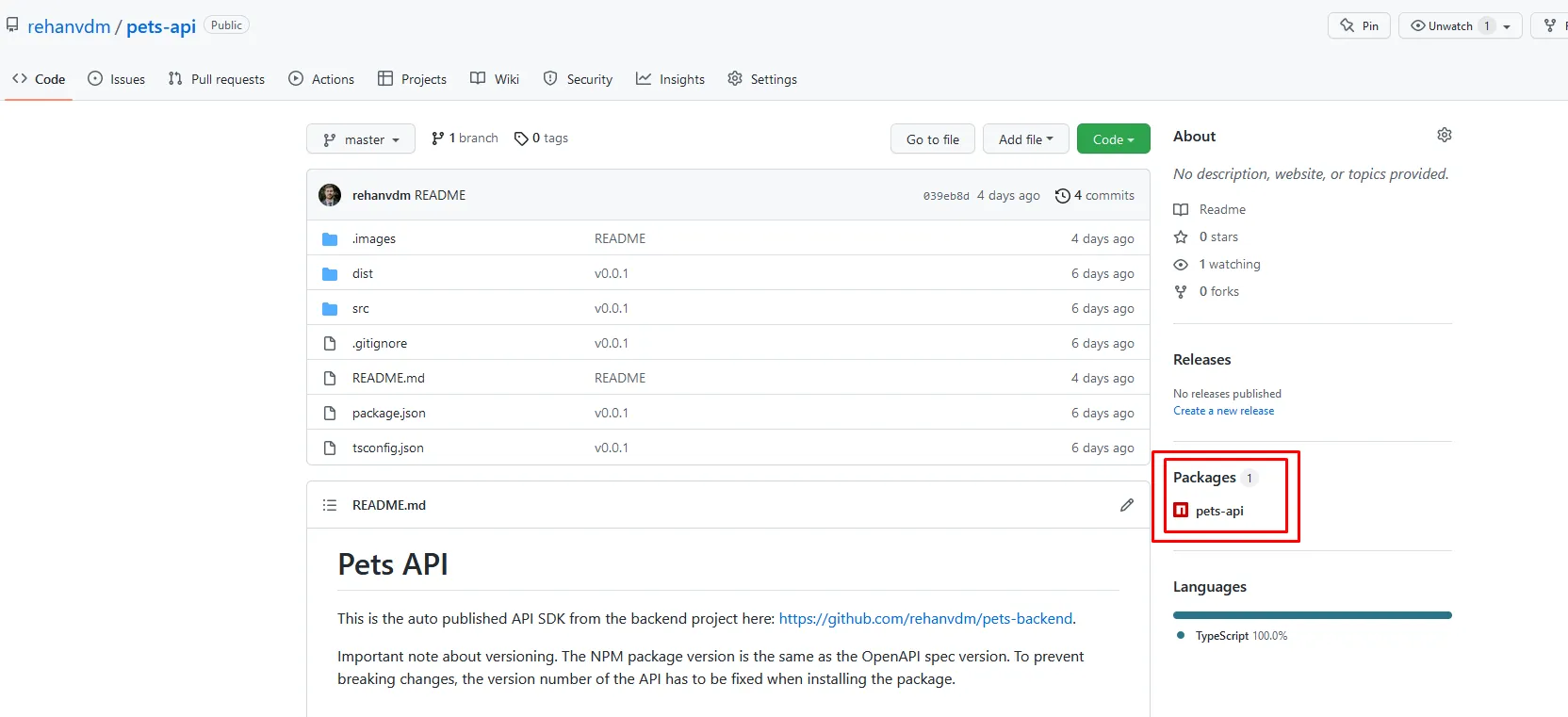Image resolution: width=1568 pixels, height=717 pixels.
Task: Open the README table of contents icon
Action: (x=330, y=505)
